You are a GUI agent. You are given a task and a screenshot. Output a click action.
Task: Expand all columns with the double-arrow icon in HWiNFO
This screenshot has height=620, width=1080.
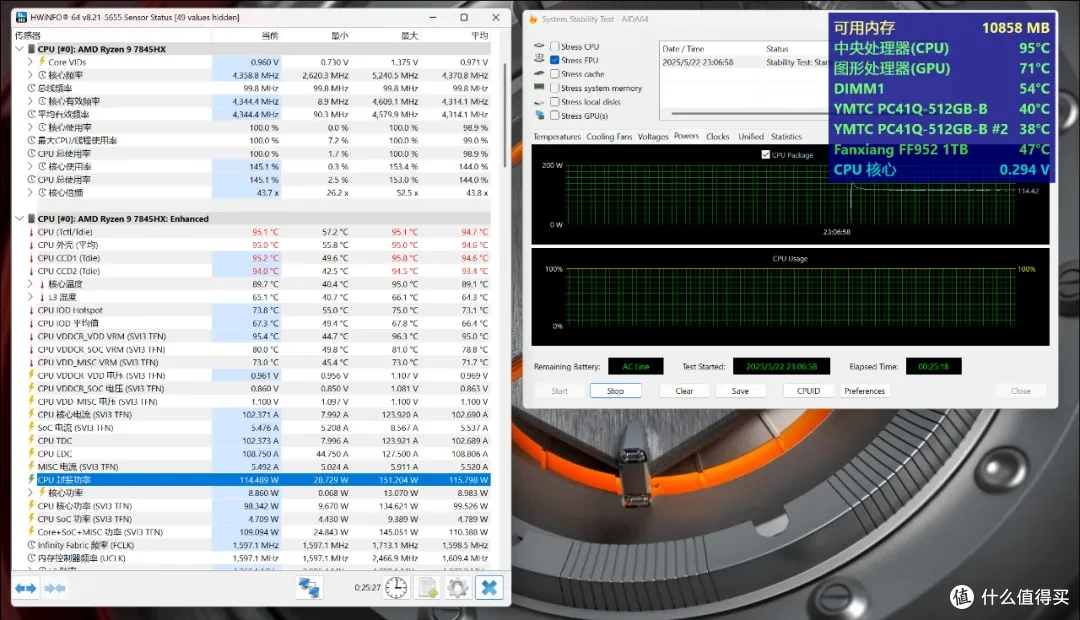tap(25, 588)
